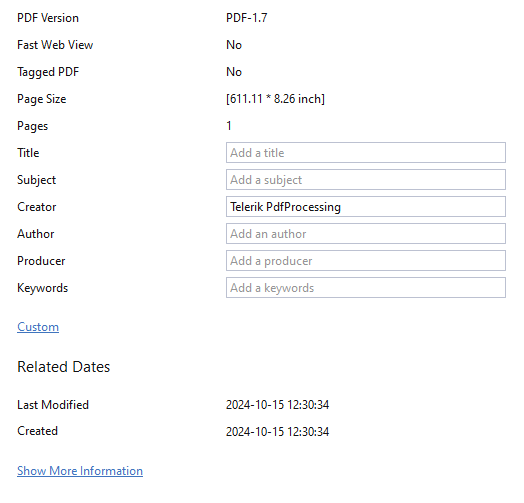Select the Add an author field
The image size is (524, 503).
(x=366, y=234)
